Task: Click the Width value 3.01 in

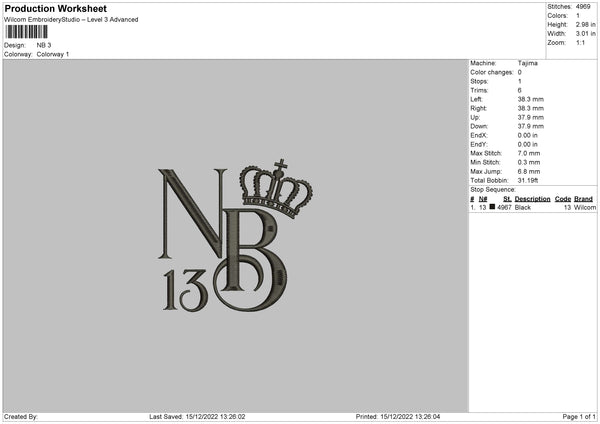Action: pyautogui.click(x=585, y=34)
